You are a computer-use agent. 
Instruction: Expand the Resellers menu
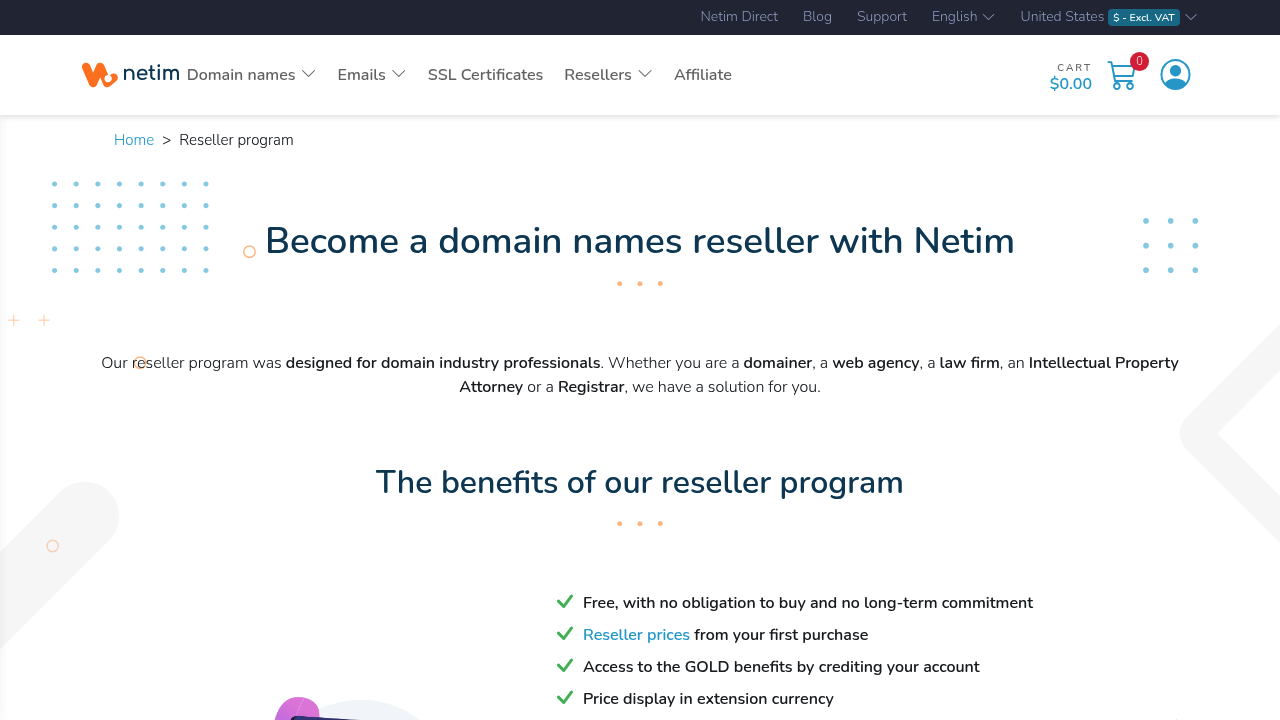(608, 74)
